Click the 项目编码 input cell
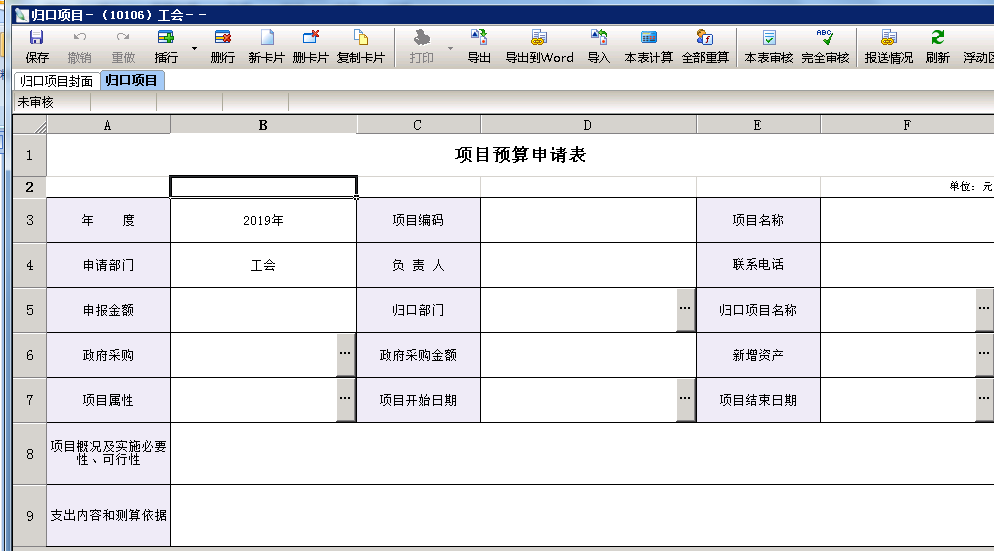This screenshot has width=994, height=551. tap(588, 220)
